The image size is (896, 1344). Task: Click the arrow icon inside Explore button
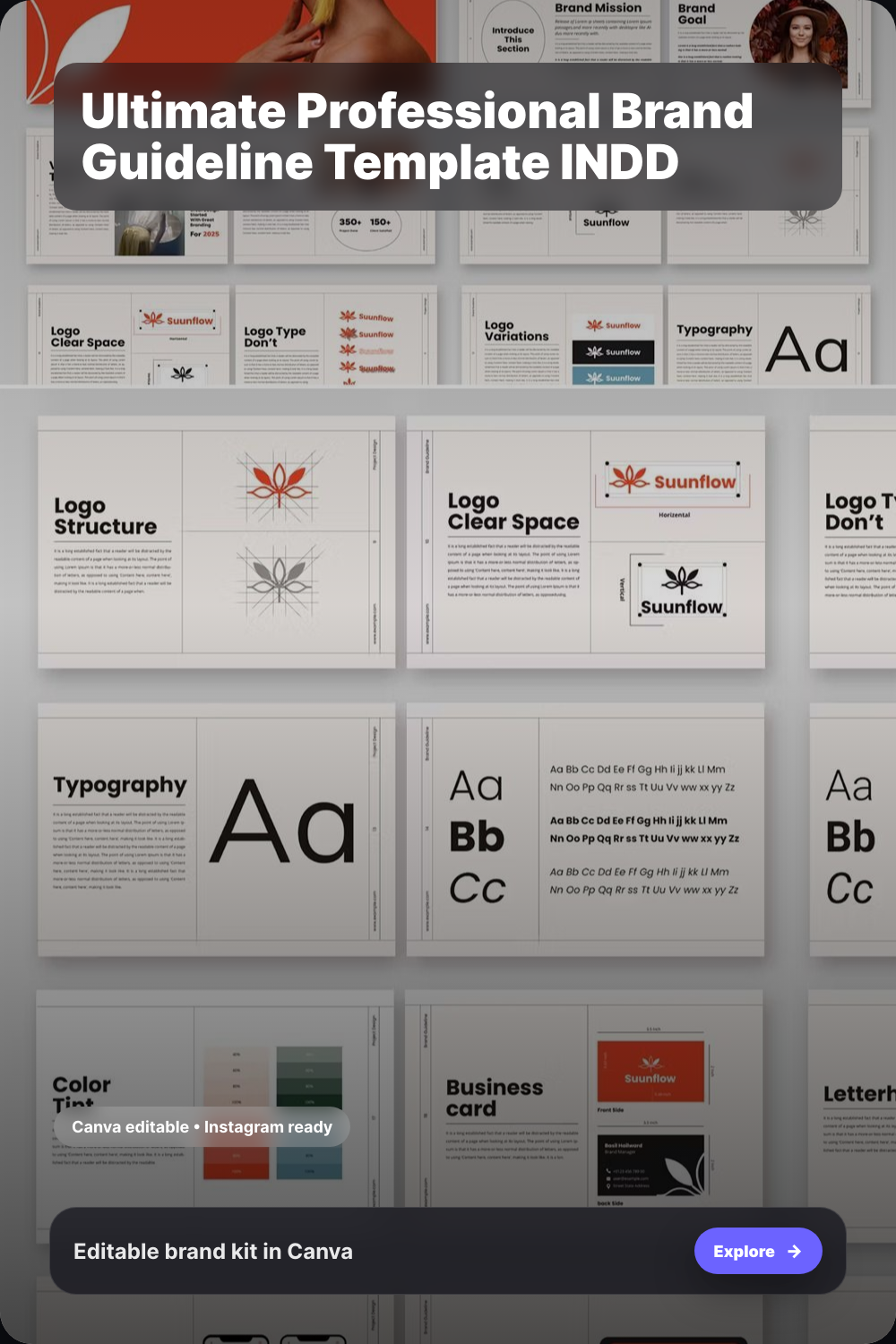tap(795, 1252)
